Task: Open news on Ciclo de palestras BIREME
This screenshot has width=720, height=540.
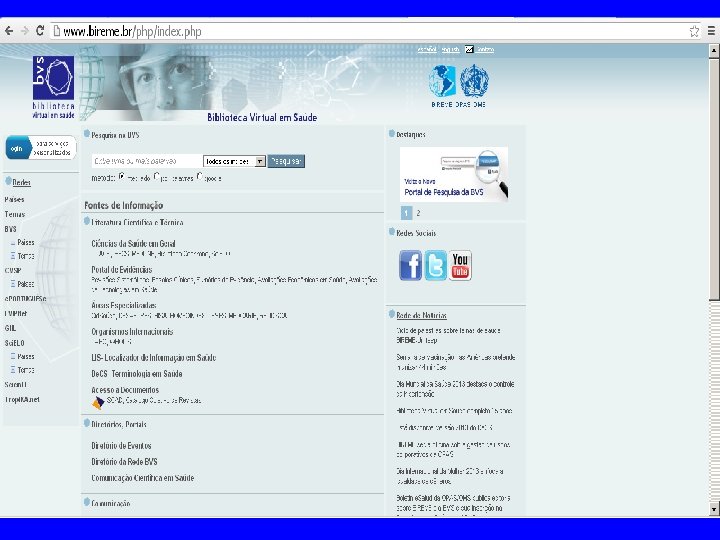Action: pos(448,335)
